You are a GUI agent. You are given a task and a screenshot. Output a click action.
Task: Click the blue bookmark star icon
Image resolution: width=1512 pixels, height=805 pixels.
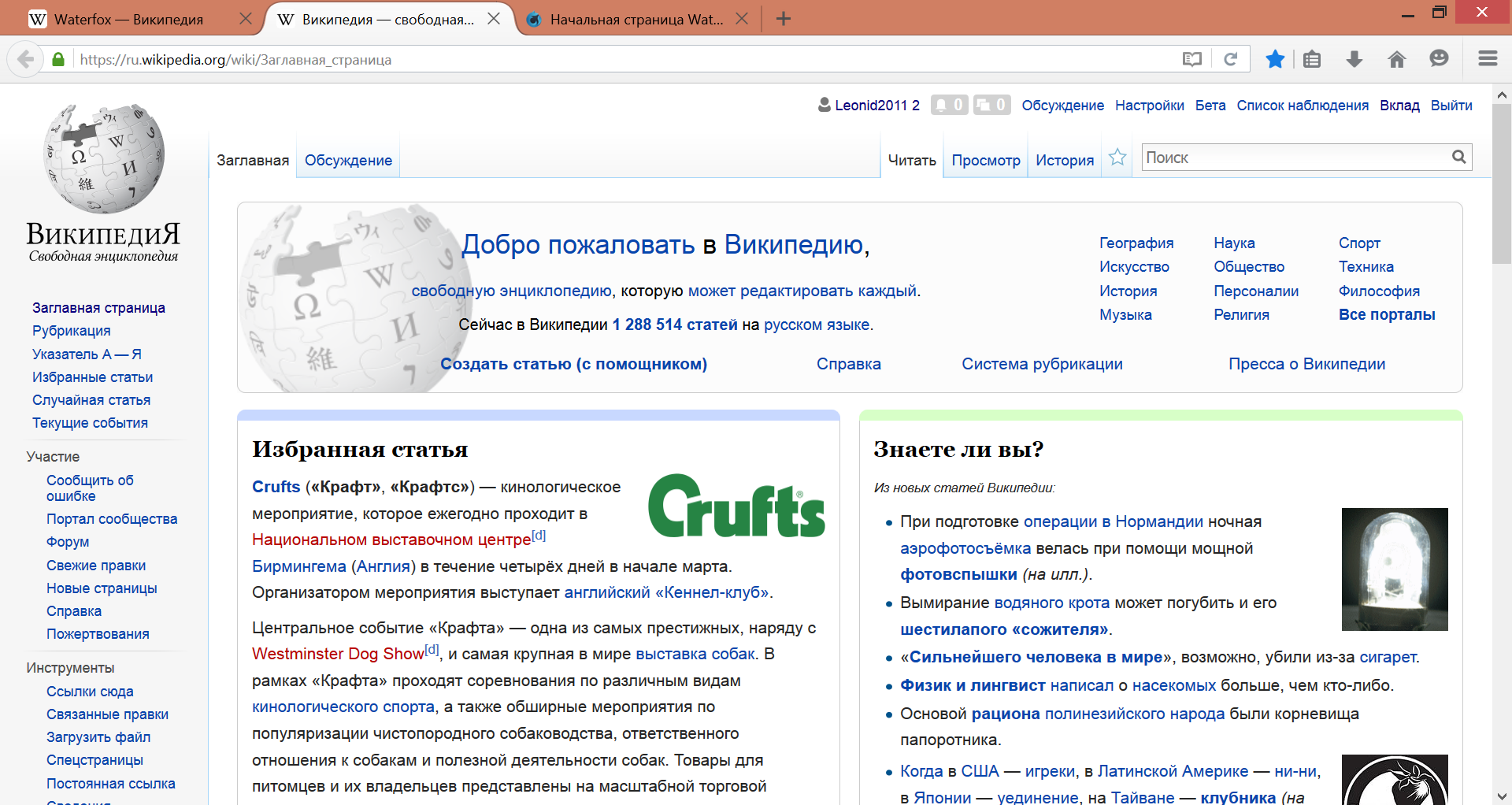(1275, 59)
